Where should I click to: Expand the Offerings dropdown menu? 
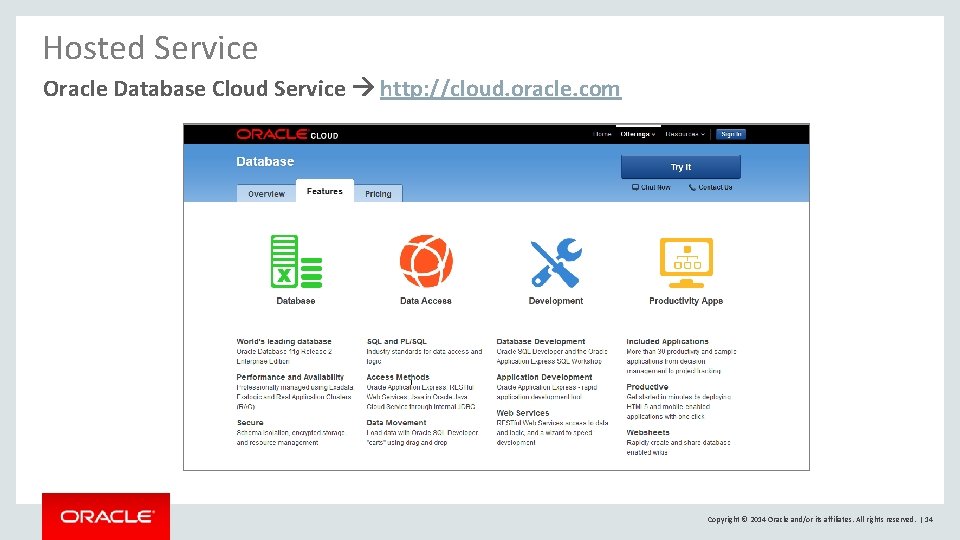point(637,134)
